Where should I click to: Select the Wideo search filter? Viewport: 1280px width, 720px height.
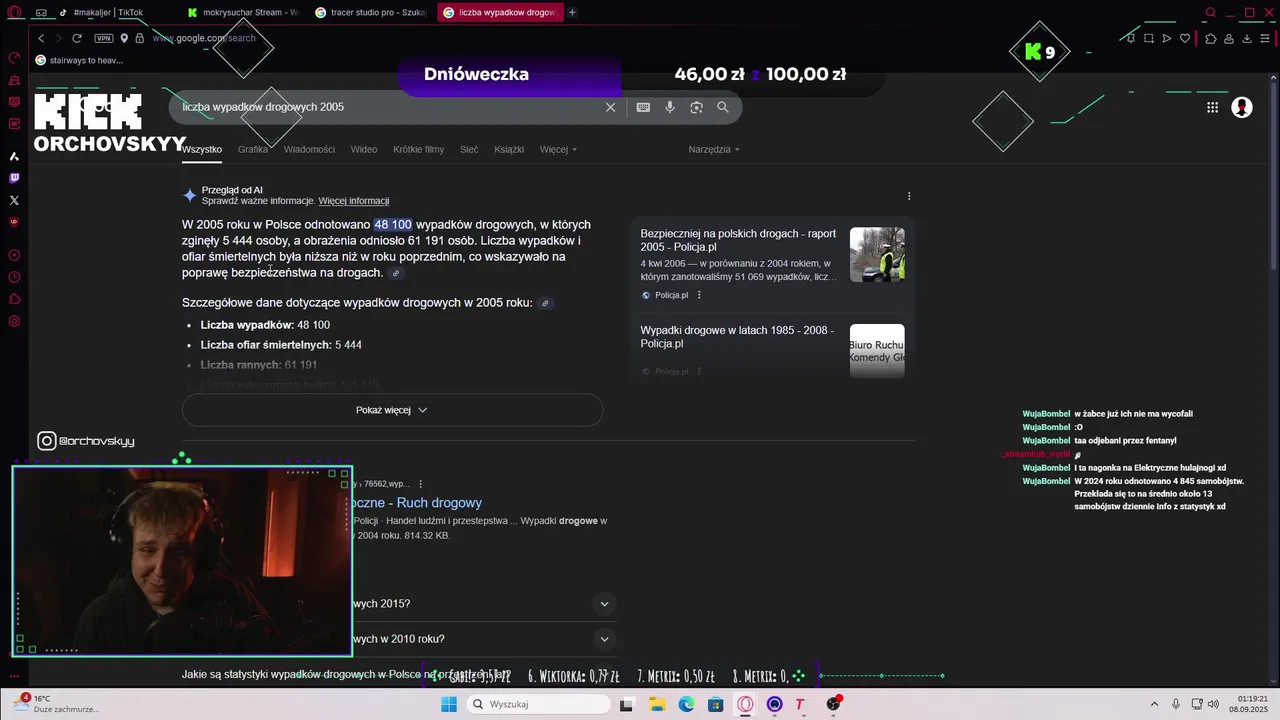coord(364,149)
